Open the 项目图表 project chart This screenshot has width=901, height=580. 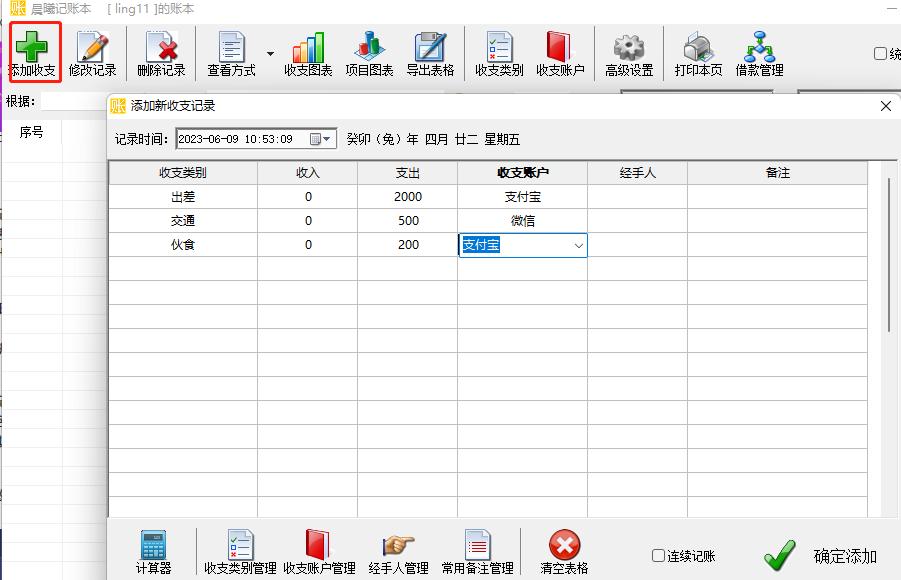(369, 52)
